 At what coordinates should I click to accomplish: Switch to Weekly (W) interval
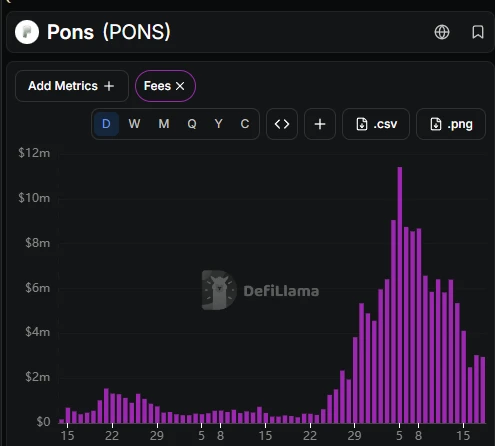pyautogui.click(x=134, y=124)
